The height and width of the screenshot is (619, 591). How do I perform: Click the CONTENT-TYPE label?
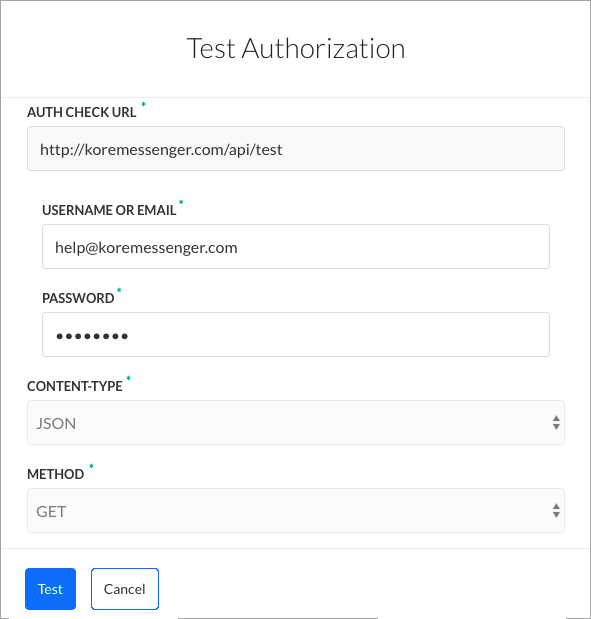pos(75,386)
